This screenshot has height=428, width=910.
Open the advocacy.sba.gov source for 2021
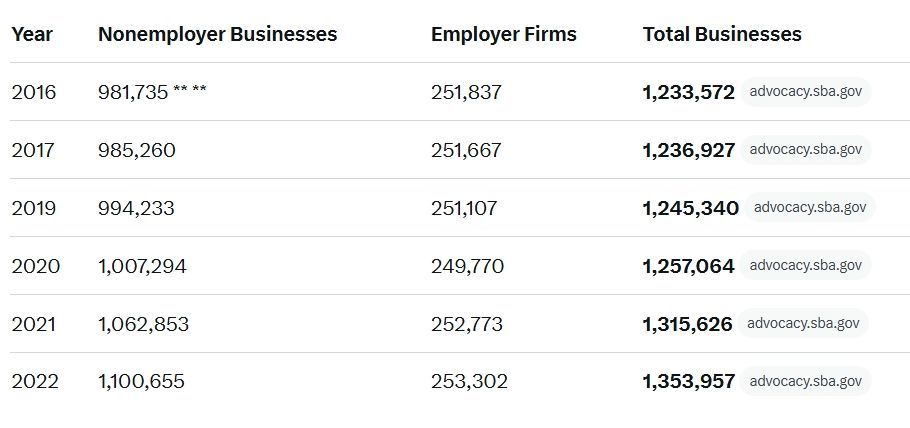click(803, 324)
